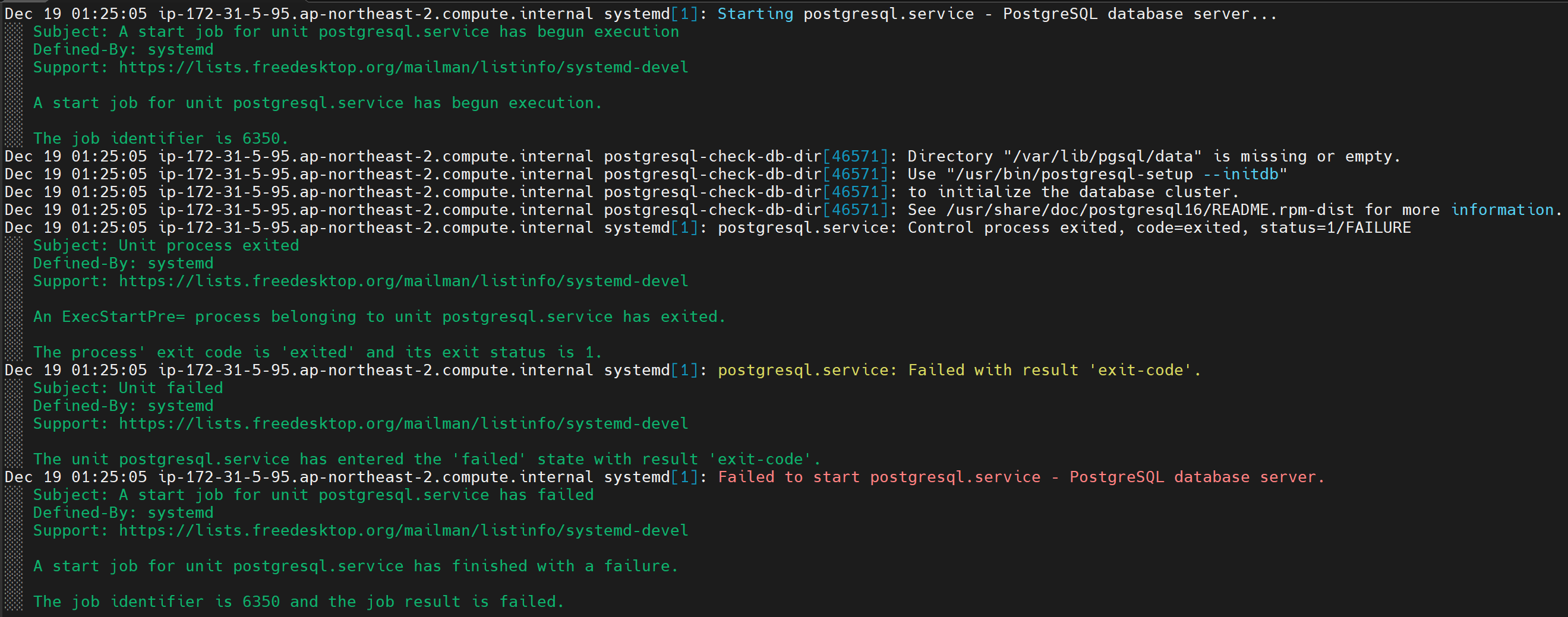Click "The unit postgresql.service has entered the 'failed' state" line

(x=427, y=459)
